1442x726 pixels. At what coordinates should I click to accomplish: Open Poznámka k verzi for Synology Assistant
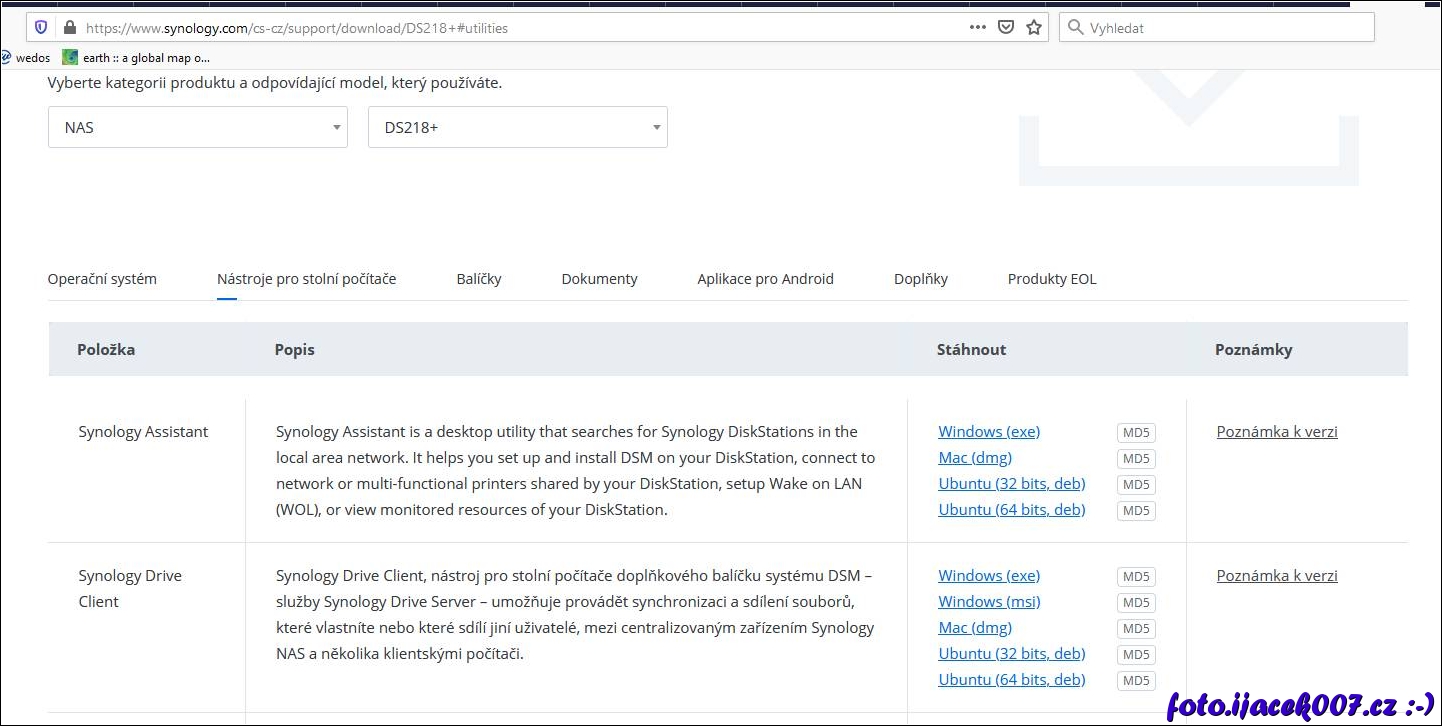click(x=1276, y=432)
